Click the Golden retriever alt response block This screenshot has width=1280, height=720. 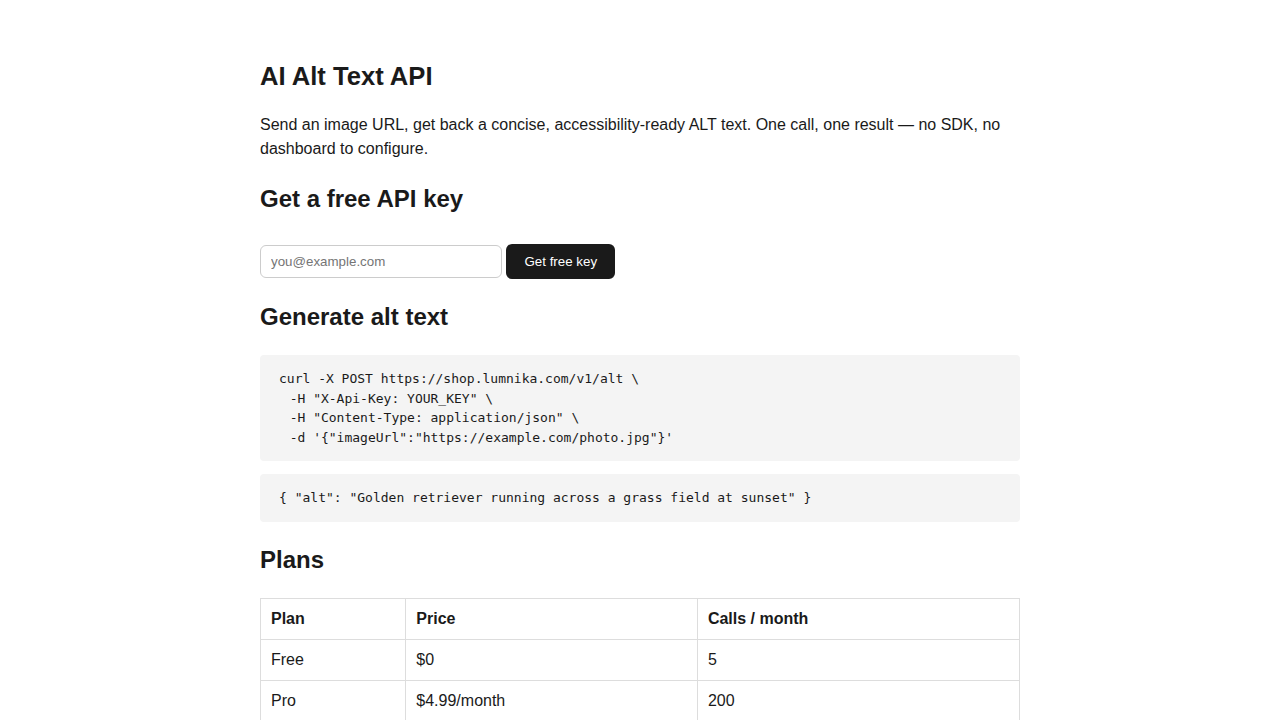point(640,498)
